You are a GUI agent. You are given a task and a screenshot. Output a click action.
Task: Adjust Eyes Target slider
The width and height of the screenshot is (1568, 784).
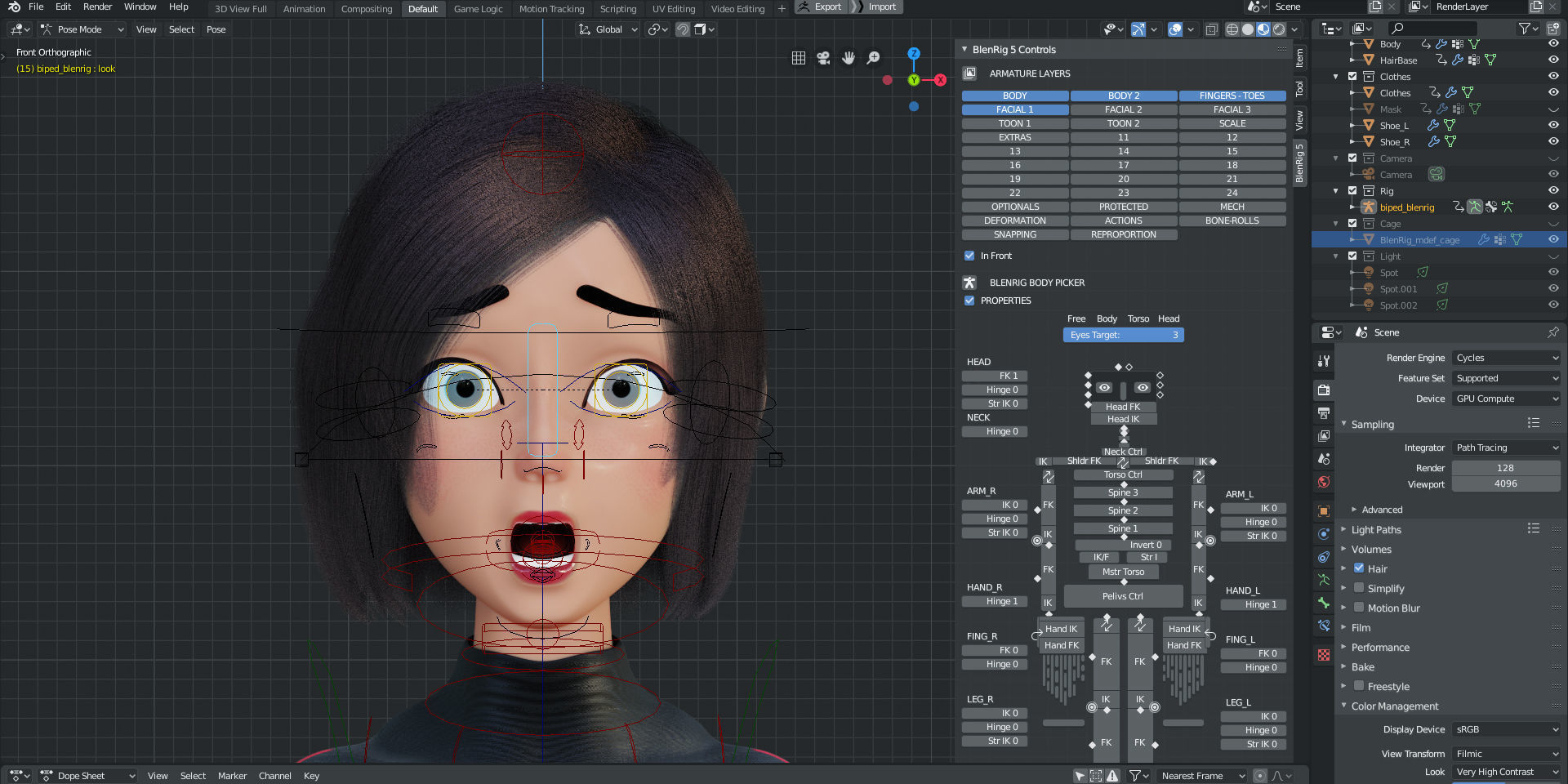1123,335
